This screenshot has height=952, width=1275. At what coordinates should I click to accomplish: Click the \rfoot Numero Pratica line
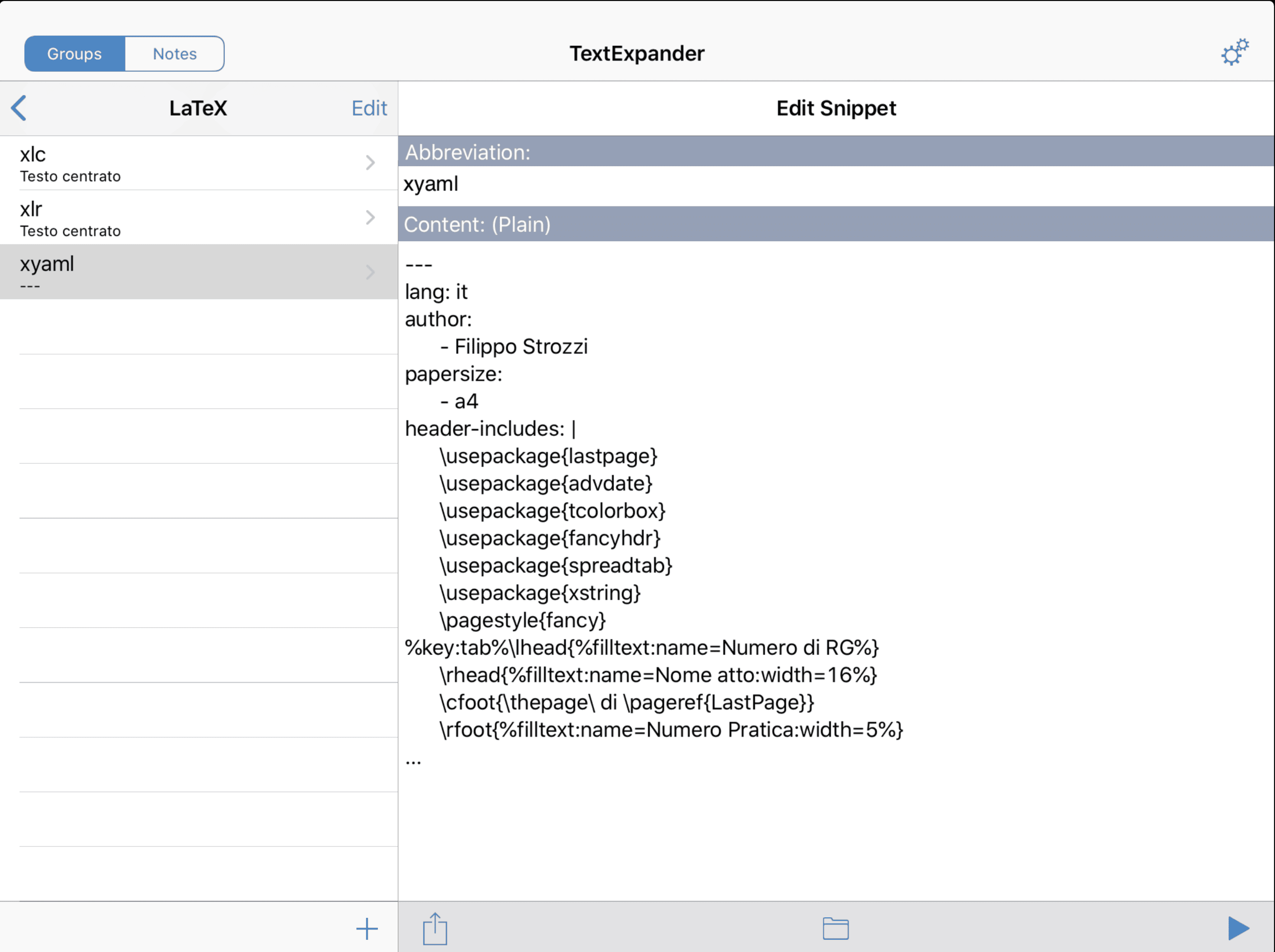671,730
